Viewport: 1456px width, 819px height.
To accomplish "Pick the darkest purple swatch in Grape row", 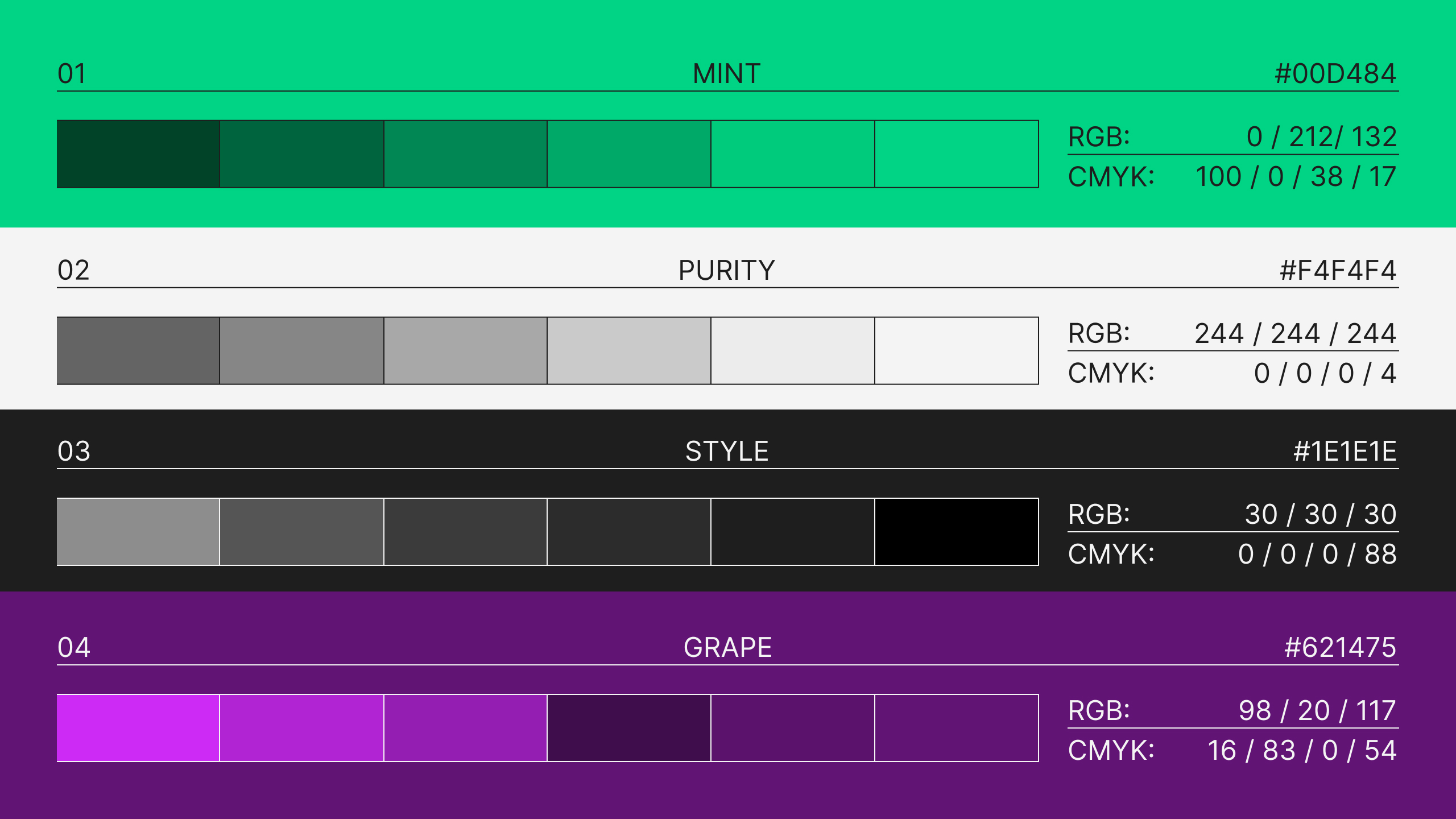I will [628, 728].
